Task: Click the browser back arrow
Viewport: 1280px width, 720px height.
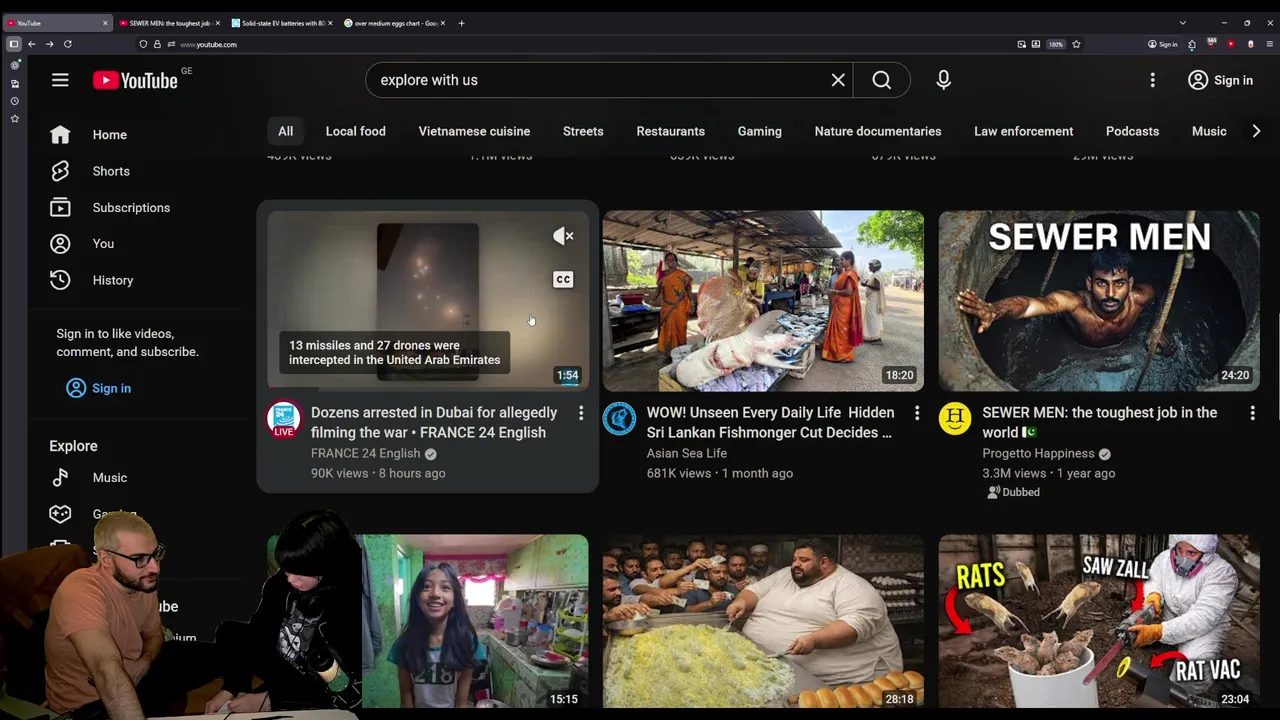Action: pyautogui.click(x=32, y=44)
